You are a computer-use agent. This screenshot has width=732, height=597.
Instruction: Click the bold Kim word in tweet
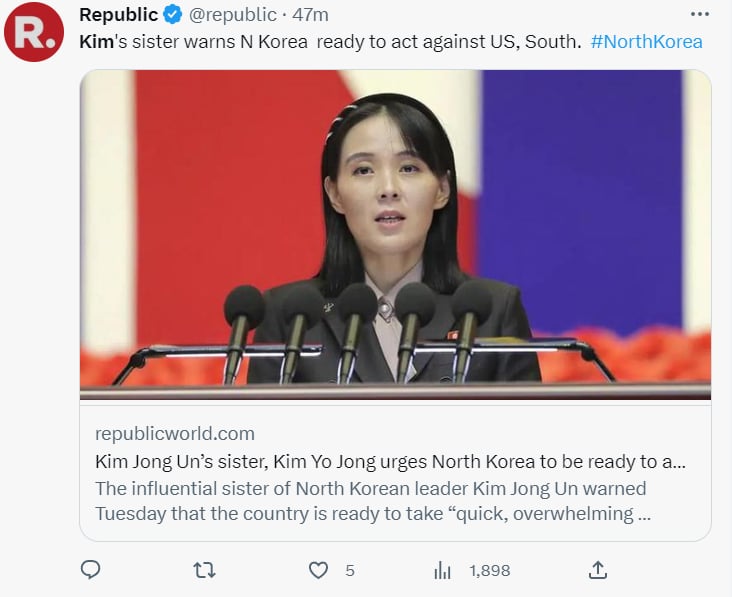(x=97, y=42)
